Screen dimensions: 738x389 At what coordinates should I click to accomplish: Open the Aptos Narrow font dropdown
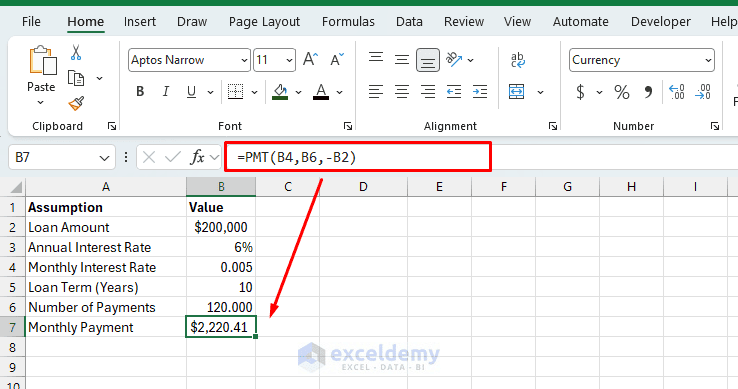click(244, 60)
